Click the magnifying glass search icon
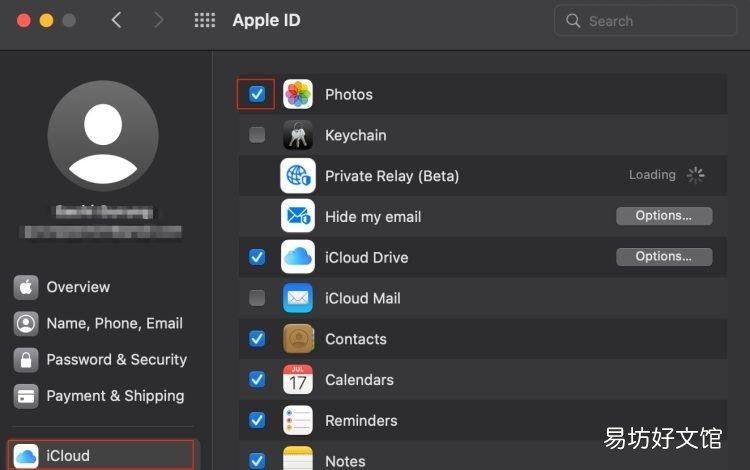Image resolution: width=750 pixels, height=470 pixels. [573, 21]
